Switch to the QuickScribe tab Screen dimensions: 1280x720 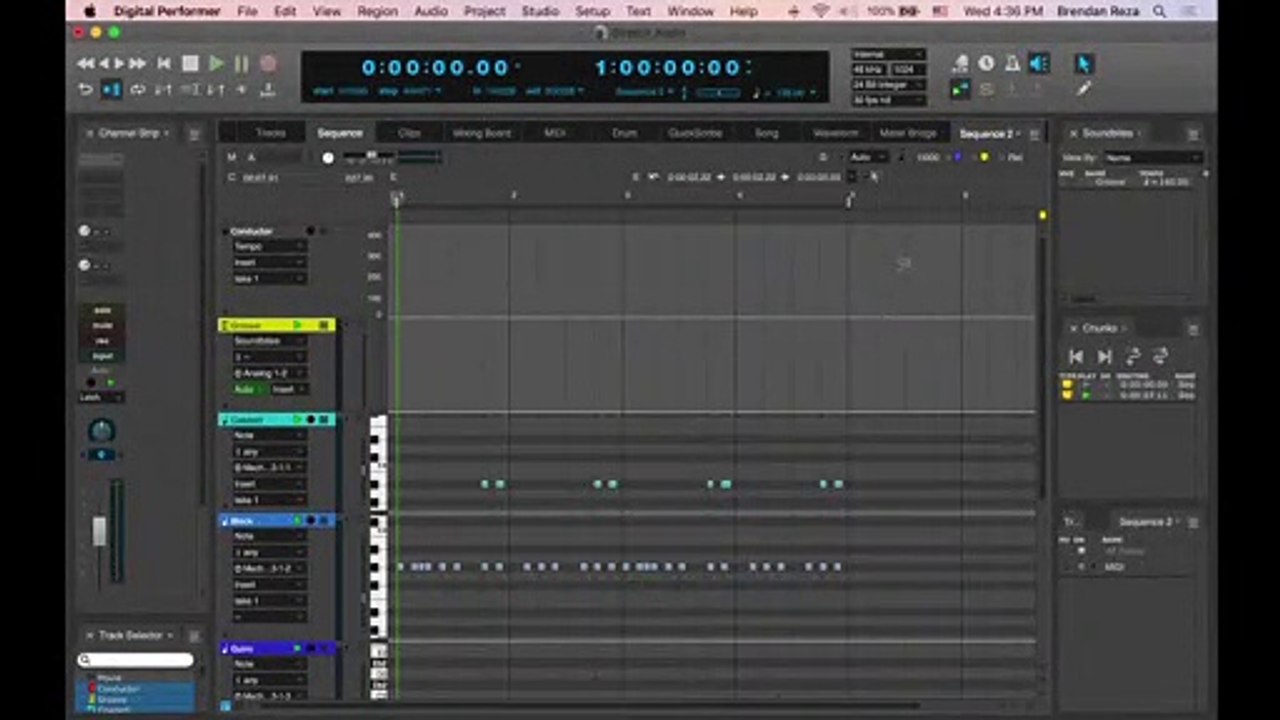pyautogui.click(x=694, y=133)
